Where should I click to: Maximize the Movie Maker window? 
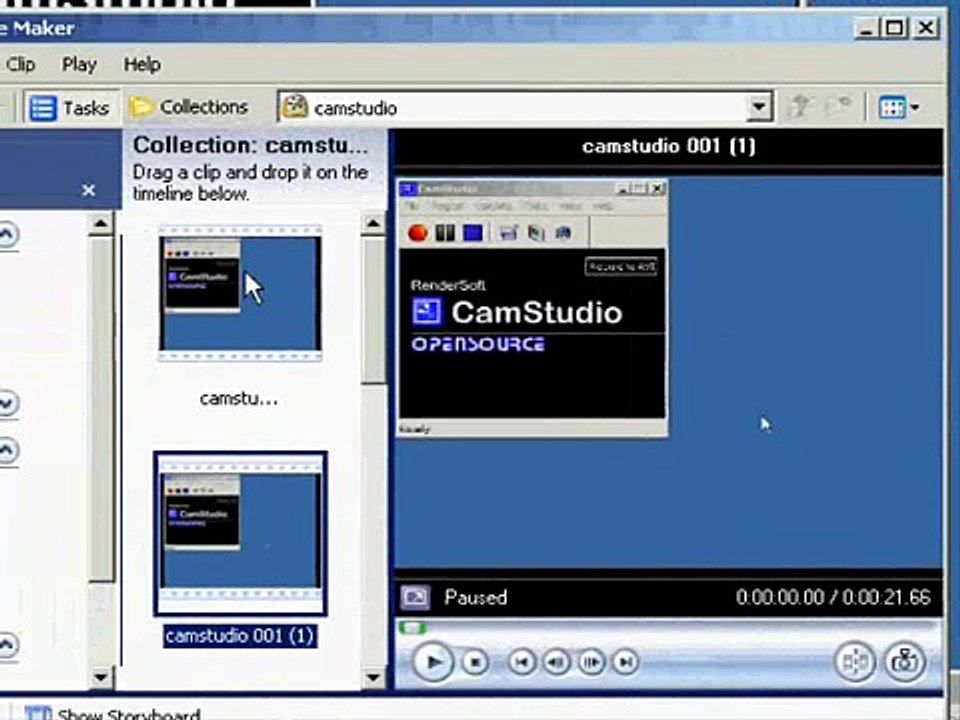point(894,28)
